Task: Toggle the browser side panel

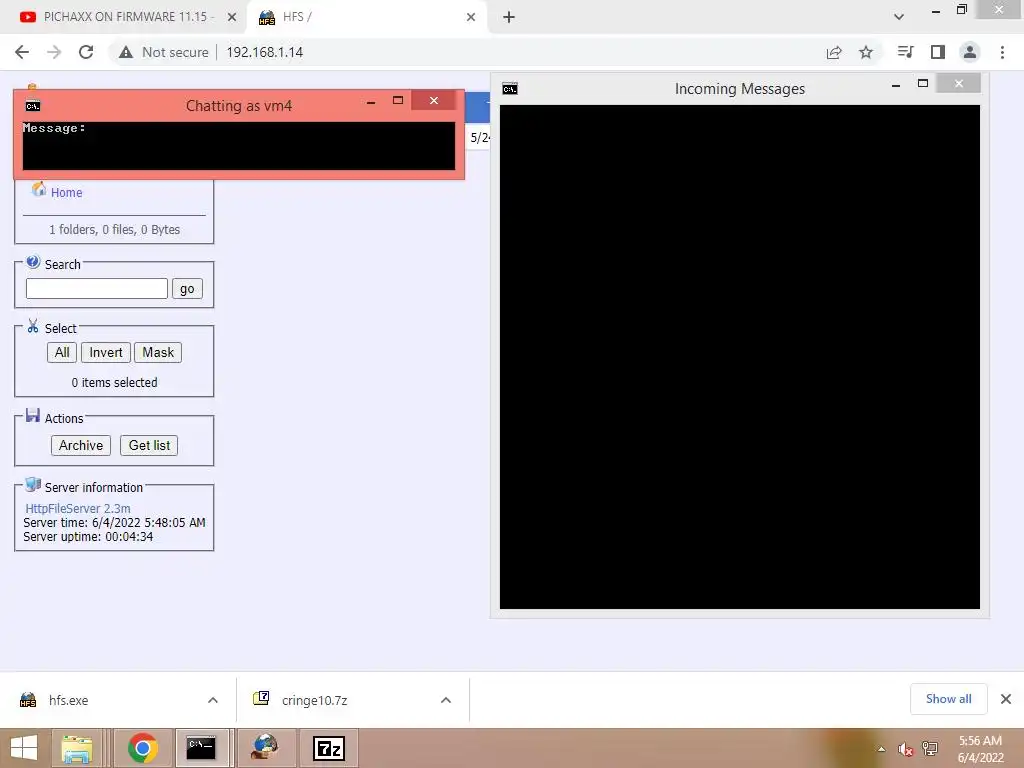Action: (x=938, y=52)
